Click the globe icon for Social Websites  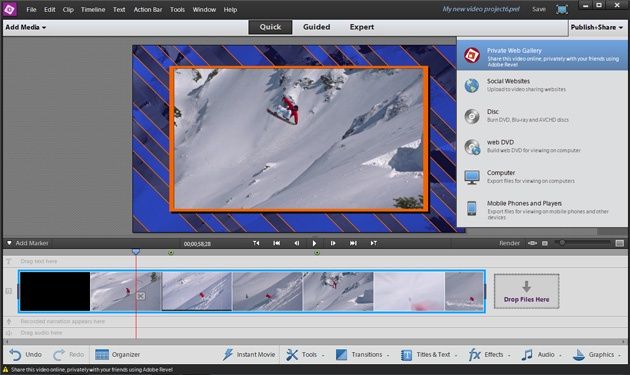(472, 86)
